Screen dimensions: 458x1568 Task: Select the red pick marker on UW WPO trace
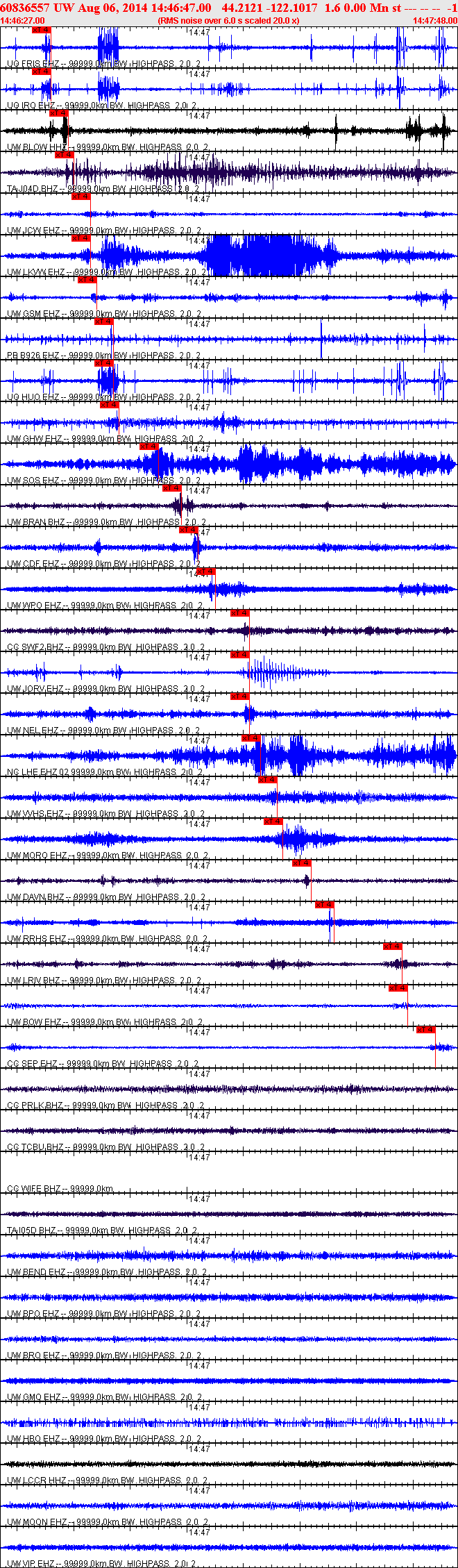point(206,572)
